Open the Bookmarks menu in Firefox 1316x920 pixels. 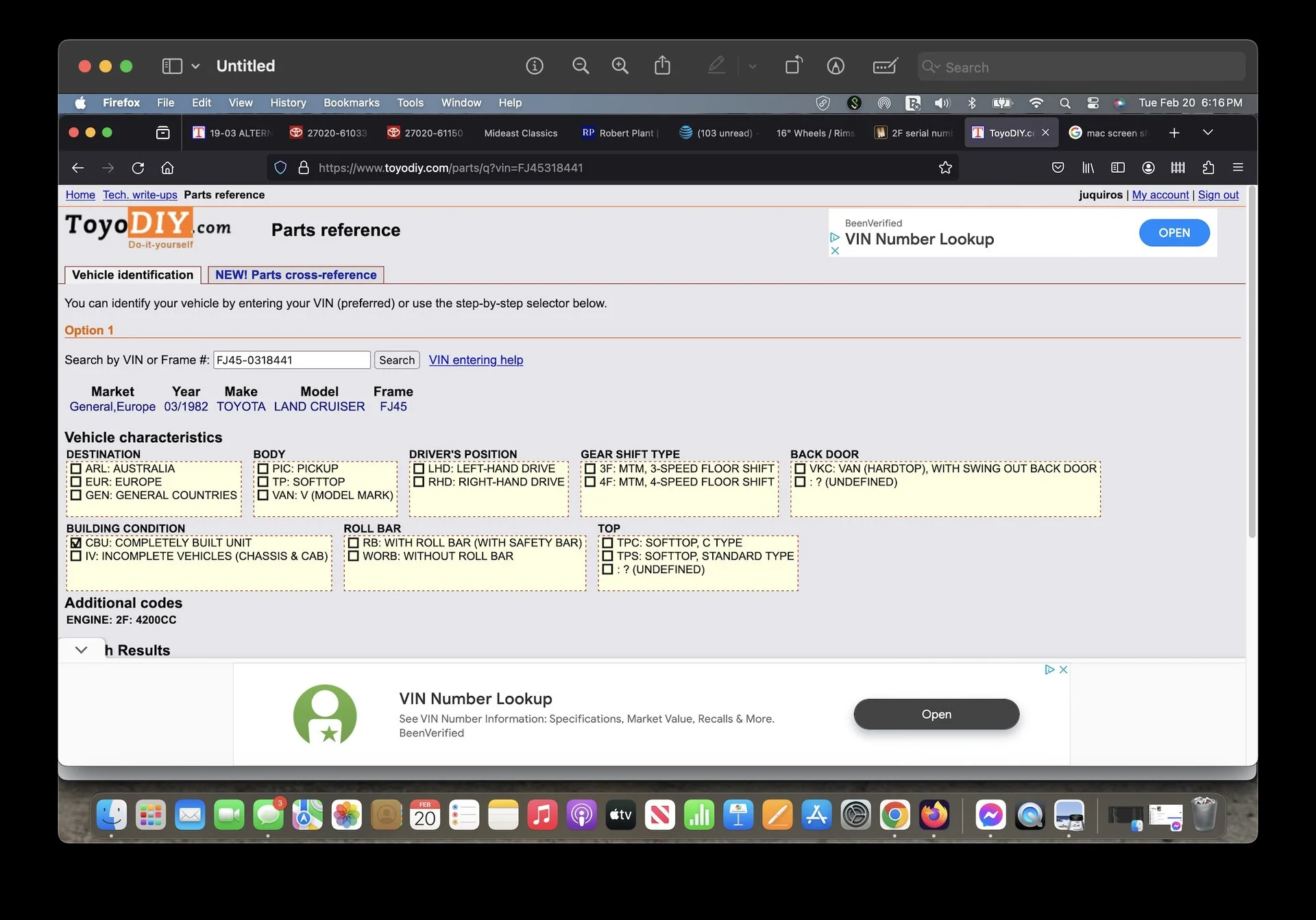click(351, 103)
